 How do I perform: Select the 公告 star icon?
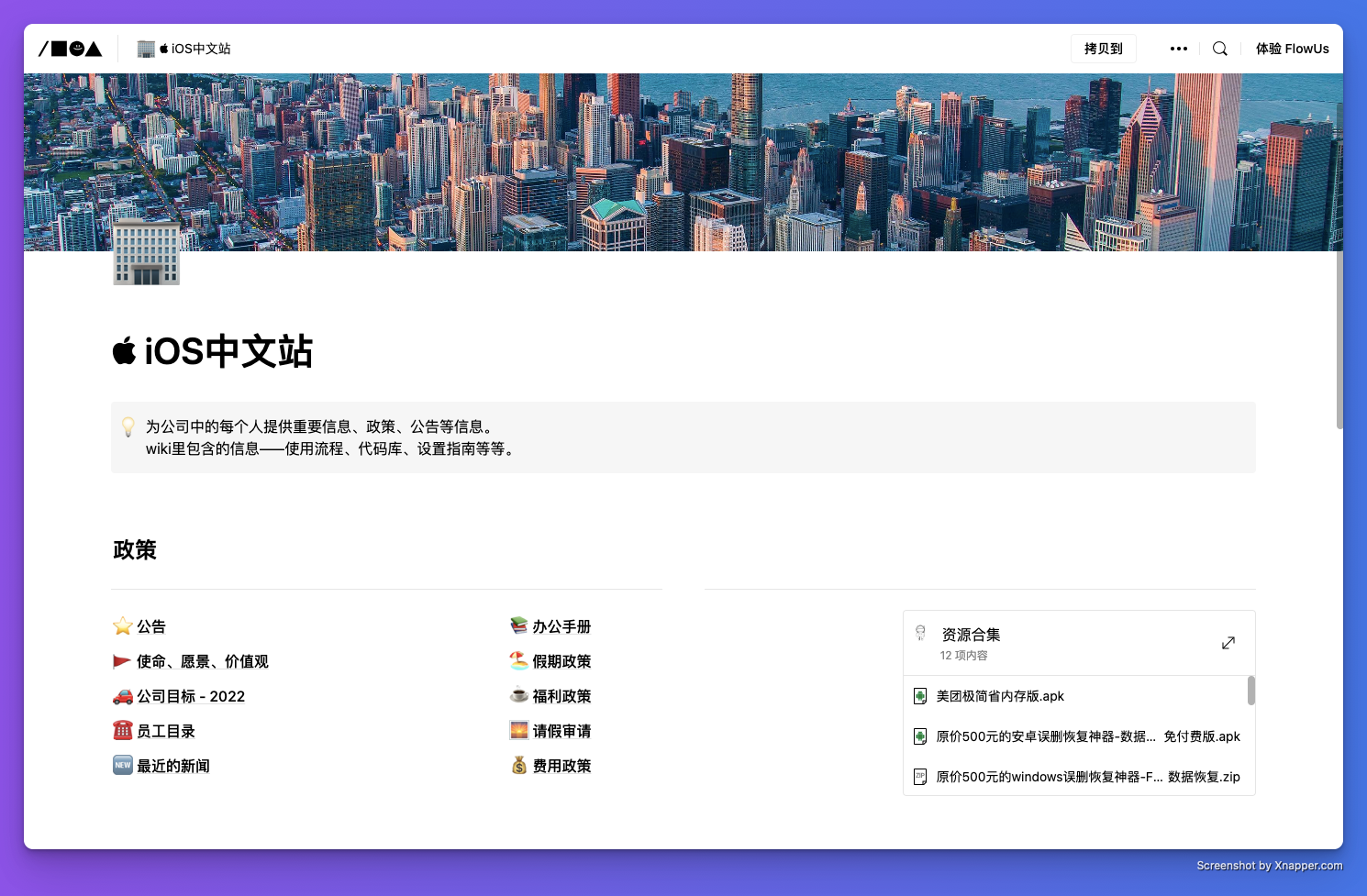coord(122,626)
